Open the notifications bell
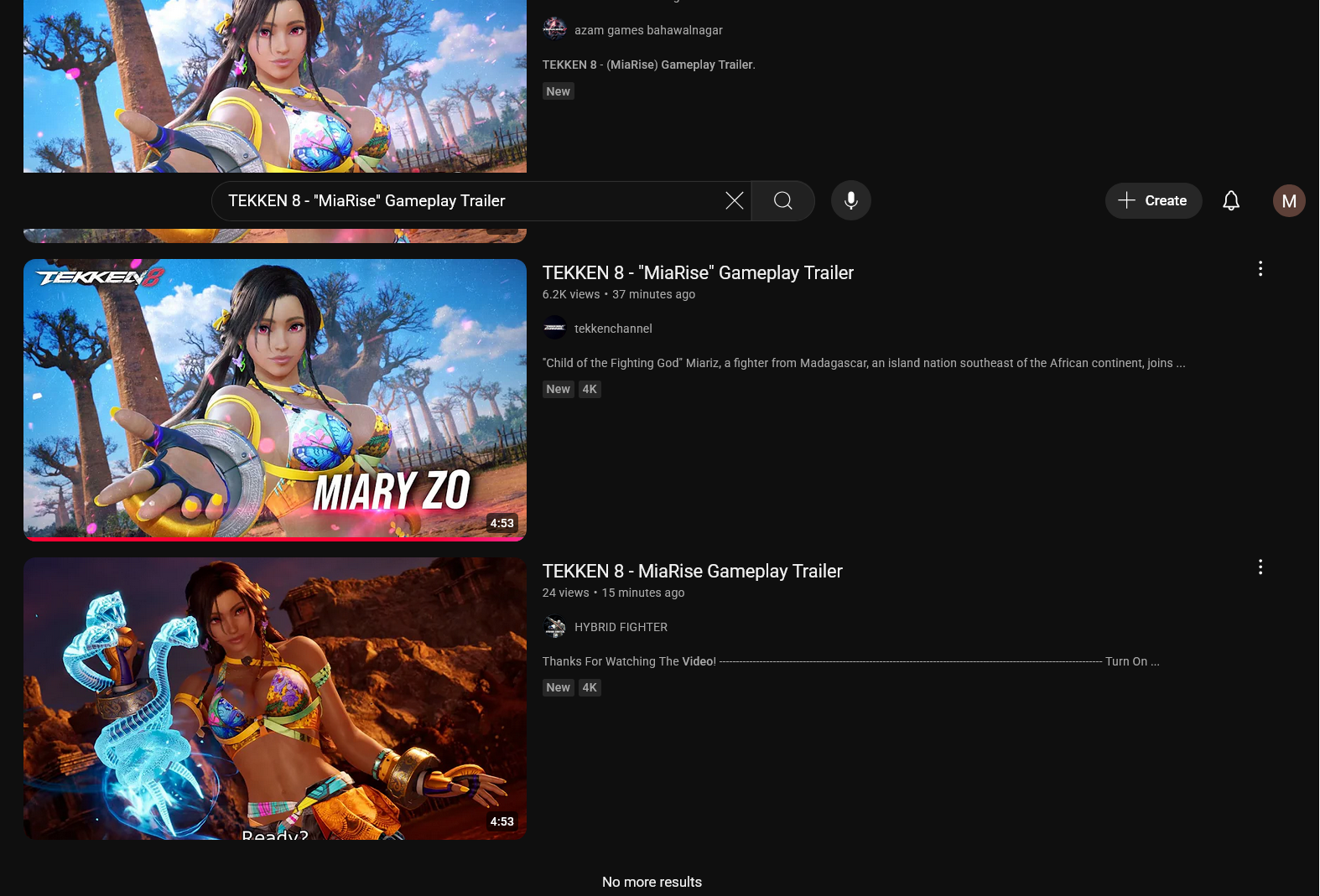1320x896 pixels. tap(1231, 200)
